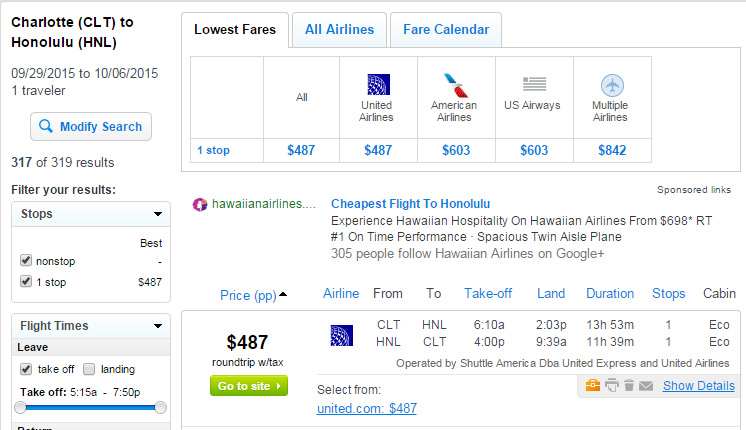Print this flight using printer icon
746x430 pixels.
pyautogui.click(x=612, y=385)
